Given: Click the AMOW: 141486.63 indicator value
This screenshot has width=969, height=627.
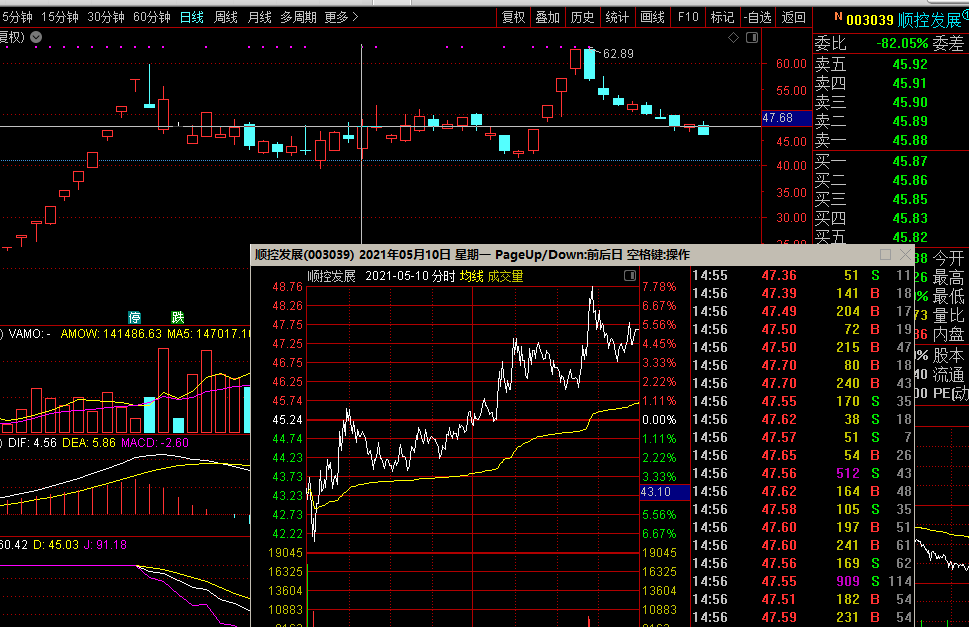Looking at the screenshot, I should (111, 334).
